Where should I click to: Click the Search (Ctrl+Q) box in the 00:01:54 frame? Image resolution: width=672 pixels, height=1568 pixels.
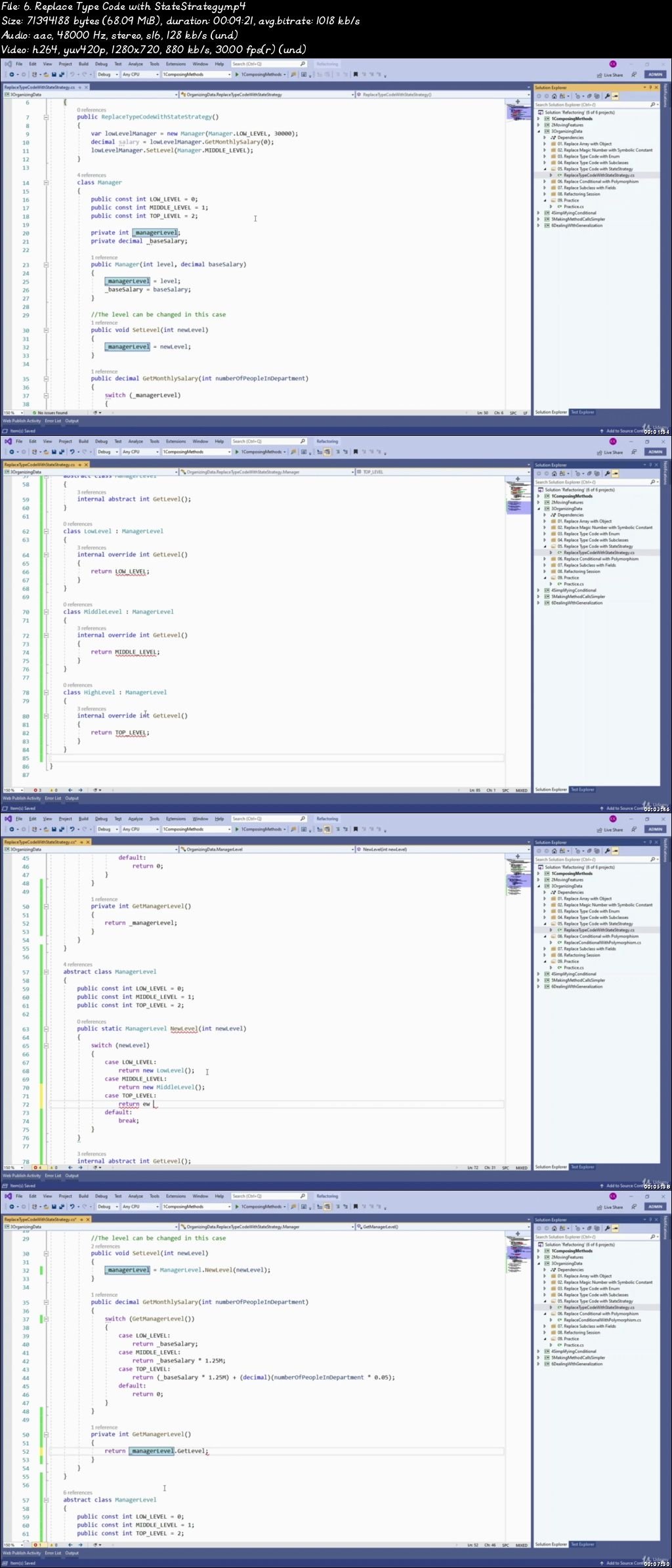[x=269, y=64]
